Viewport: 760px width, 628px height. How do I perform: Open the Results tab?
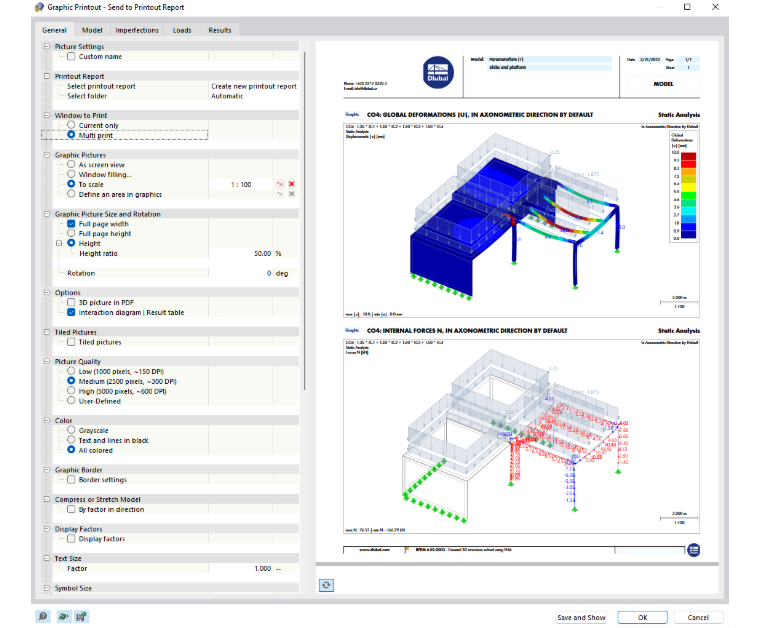220,30
